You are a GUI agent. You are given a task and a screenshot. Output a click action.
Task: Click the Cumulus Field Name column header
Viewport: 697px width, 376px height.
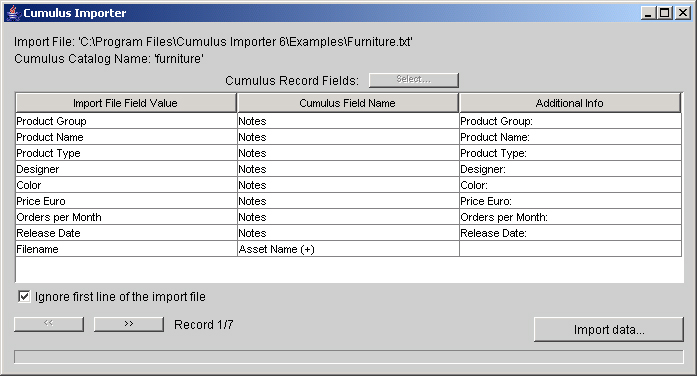tap(348, 103)
